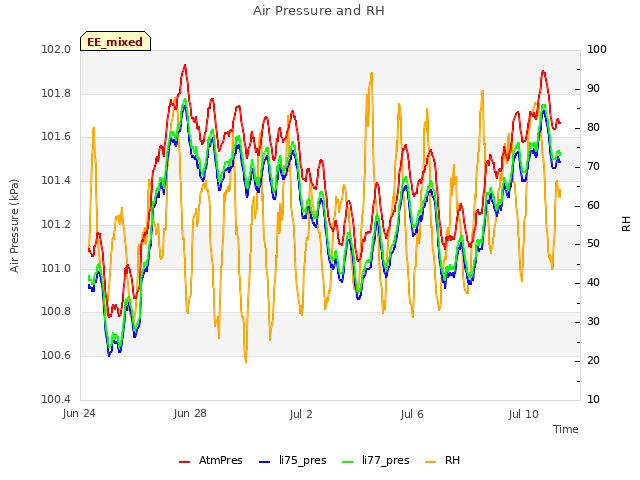Click the 101.4 pressure tick label
The image size is (640, 480).
tap(56, 180)
